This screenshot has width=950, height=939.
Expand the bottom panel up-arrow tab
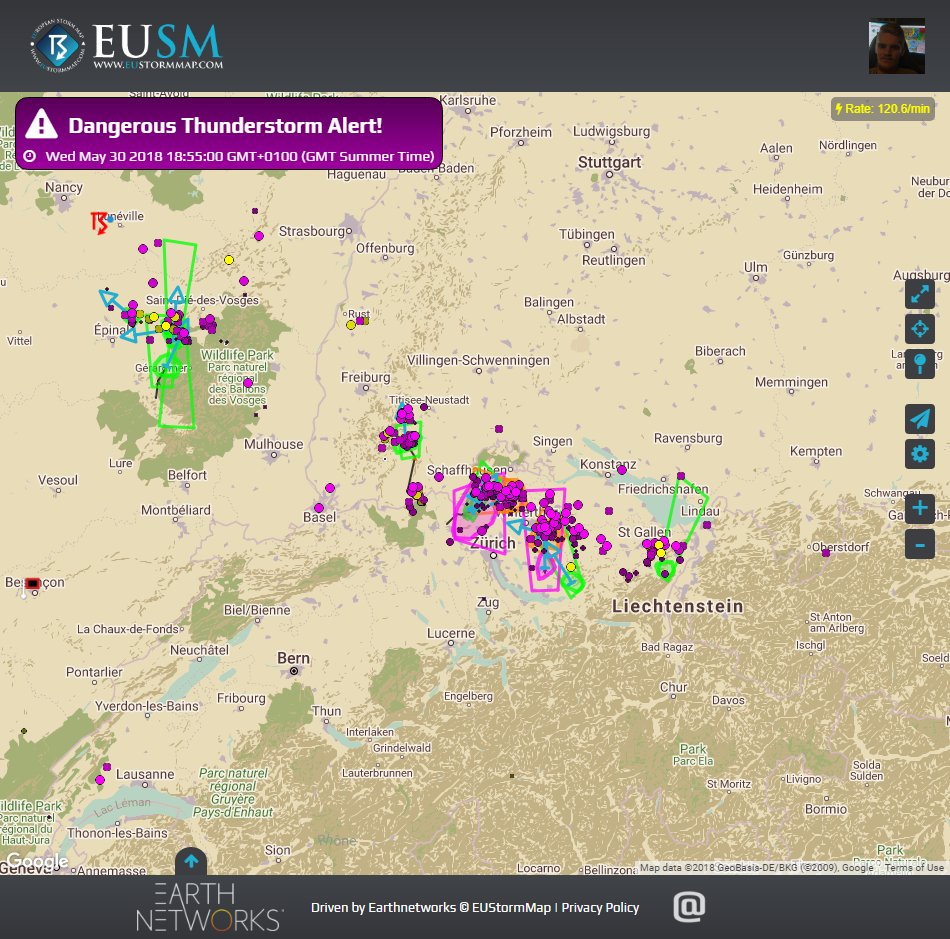point(191,861)
